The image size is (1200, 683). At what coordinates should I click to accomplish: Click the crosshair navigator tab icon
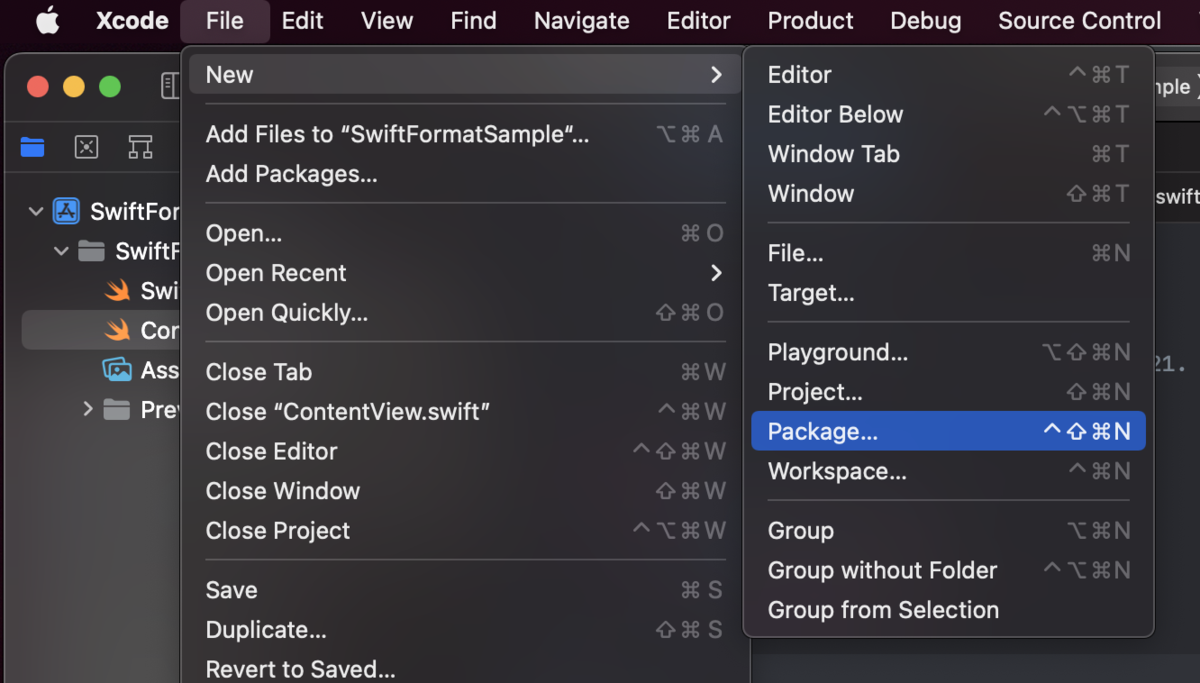(x=86, y=147)
